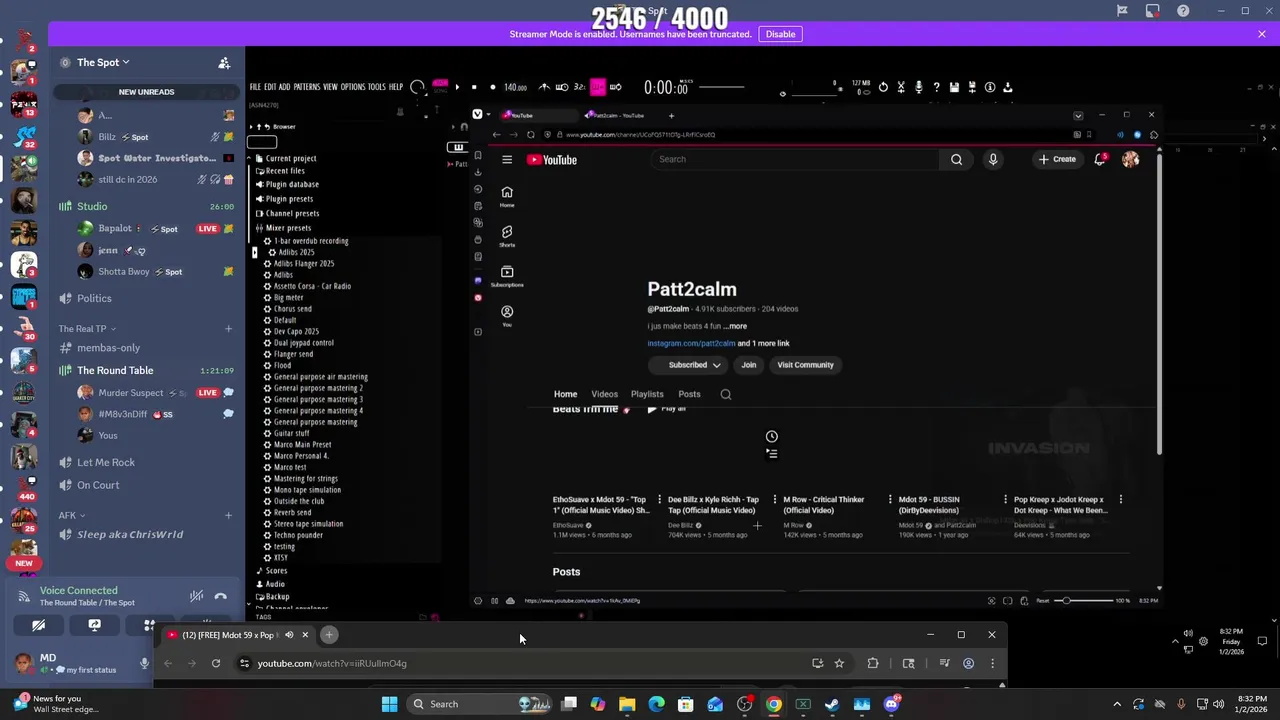Click FL Studio save project icon
The image size is (1280, 720).
tap(954, 87)
